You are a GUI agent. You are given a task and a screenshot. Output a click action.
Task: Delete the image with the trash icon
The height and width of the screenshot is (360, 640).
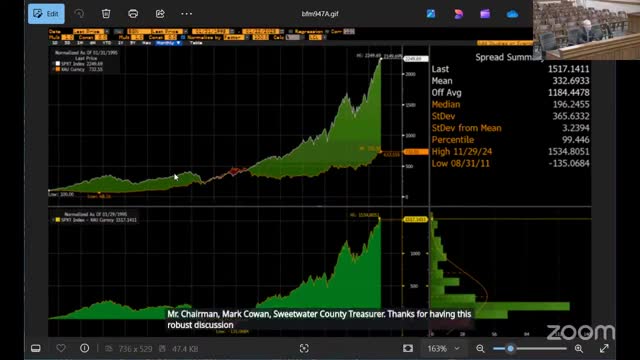[106, 13]
